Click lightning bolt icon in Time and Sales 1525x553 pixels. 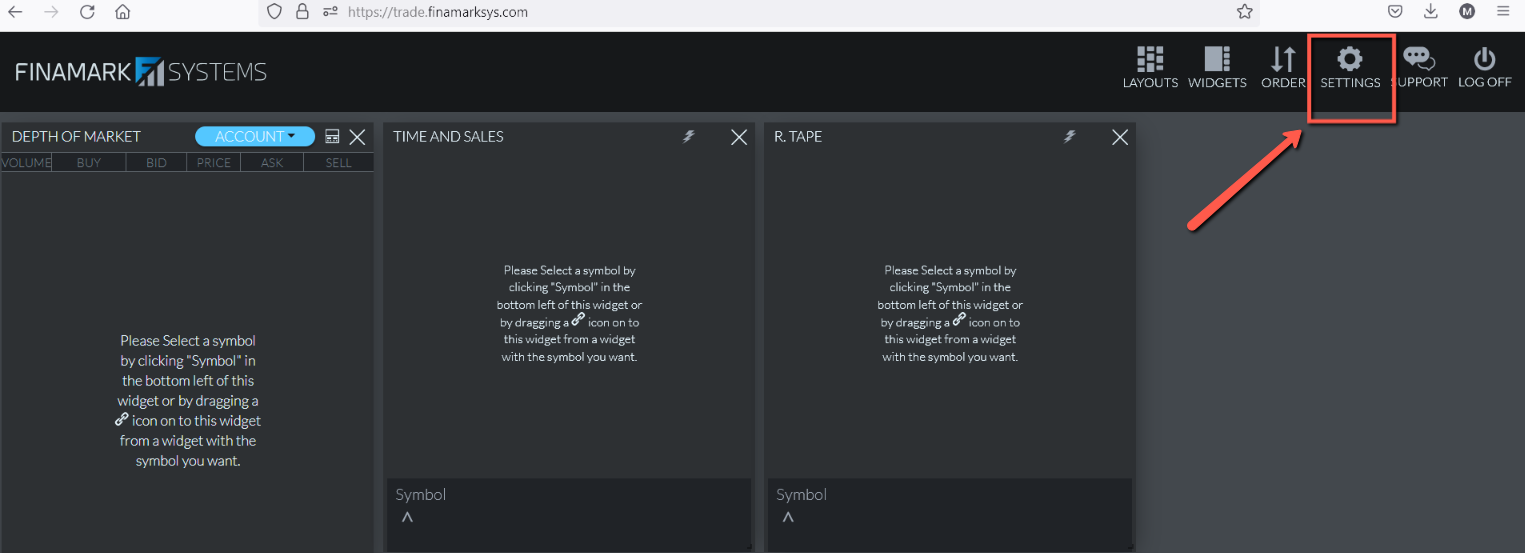click(x=689, y=137)
